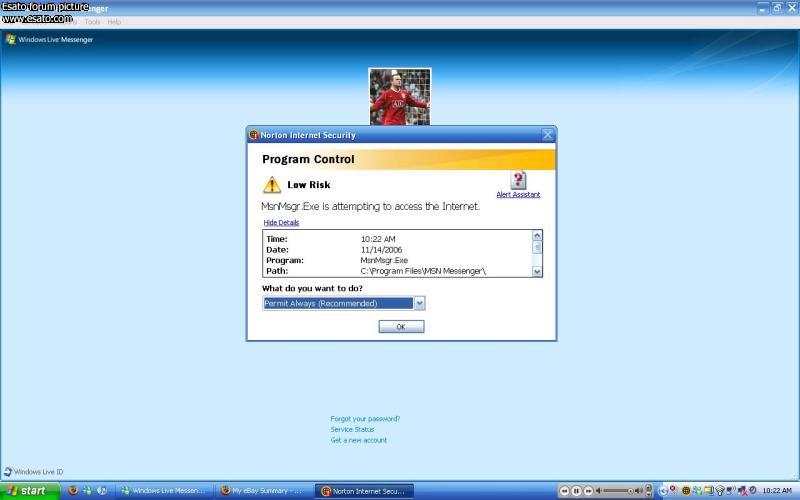800x500 pixels.
Task: Click the yellow monitor tray icon
Action: point(709,491)
